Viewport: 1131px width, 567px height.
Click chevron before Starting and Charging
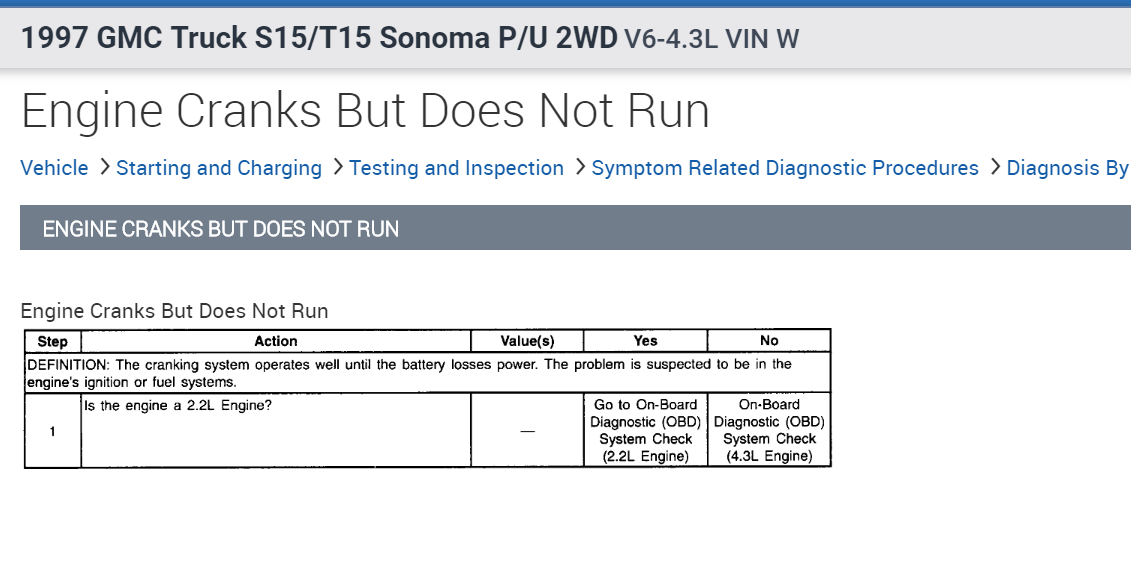[104, 168]
